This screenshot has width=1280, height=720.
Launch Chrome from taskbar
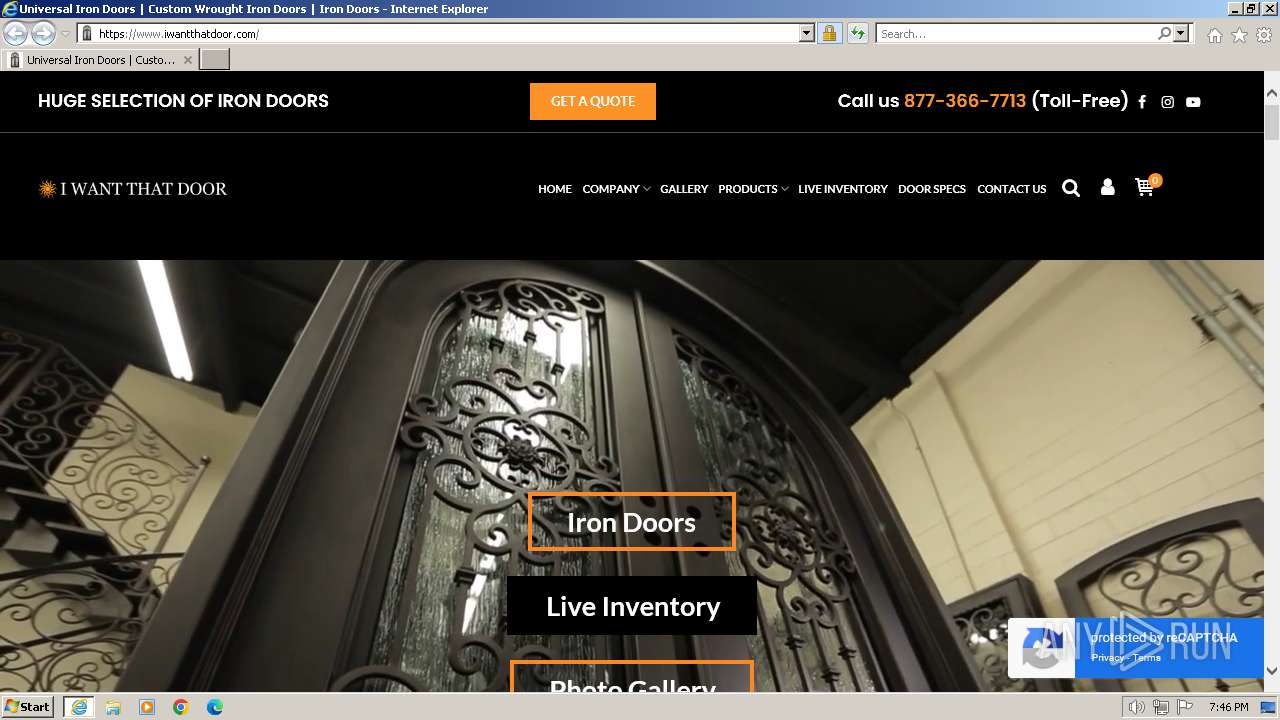click(x=181, y=707)
